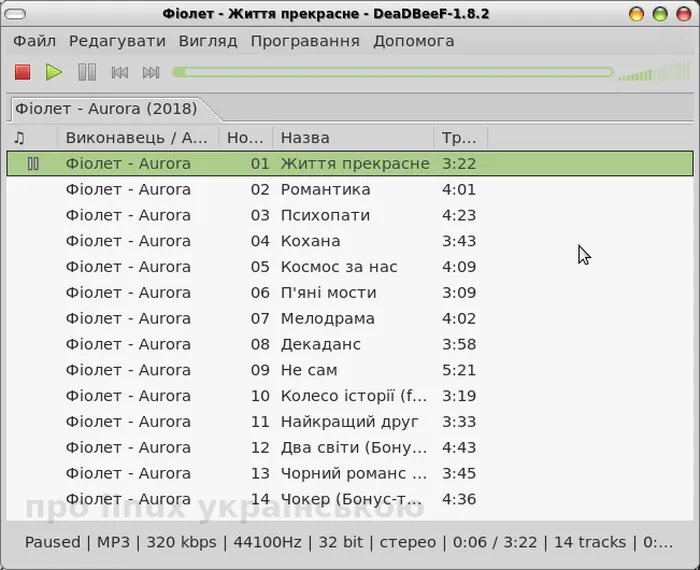Sort by duration column header
The height and width of the screenshot is (570, 700).
(461, 137)
